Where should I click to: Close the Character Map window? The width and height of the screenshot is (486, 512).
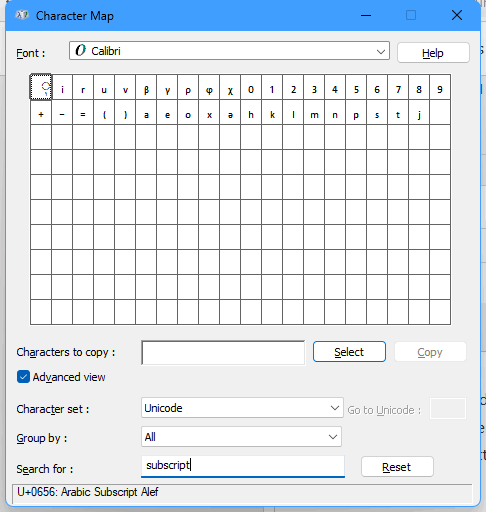tap(457, 15)
